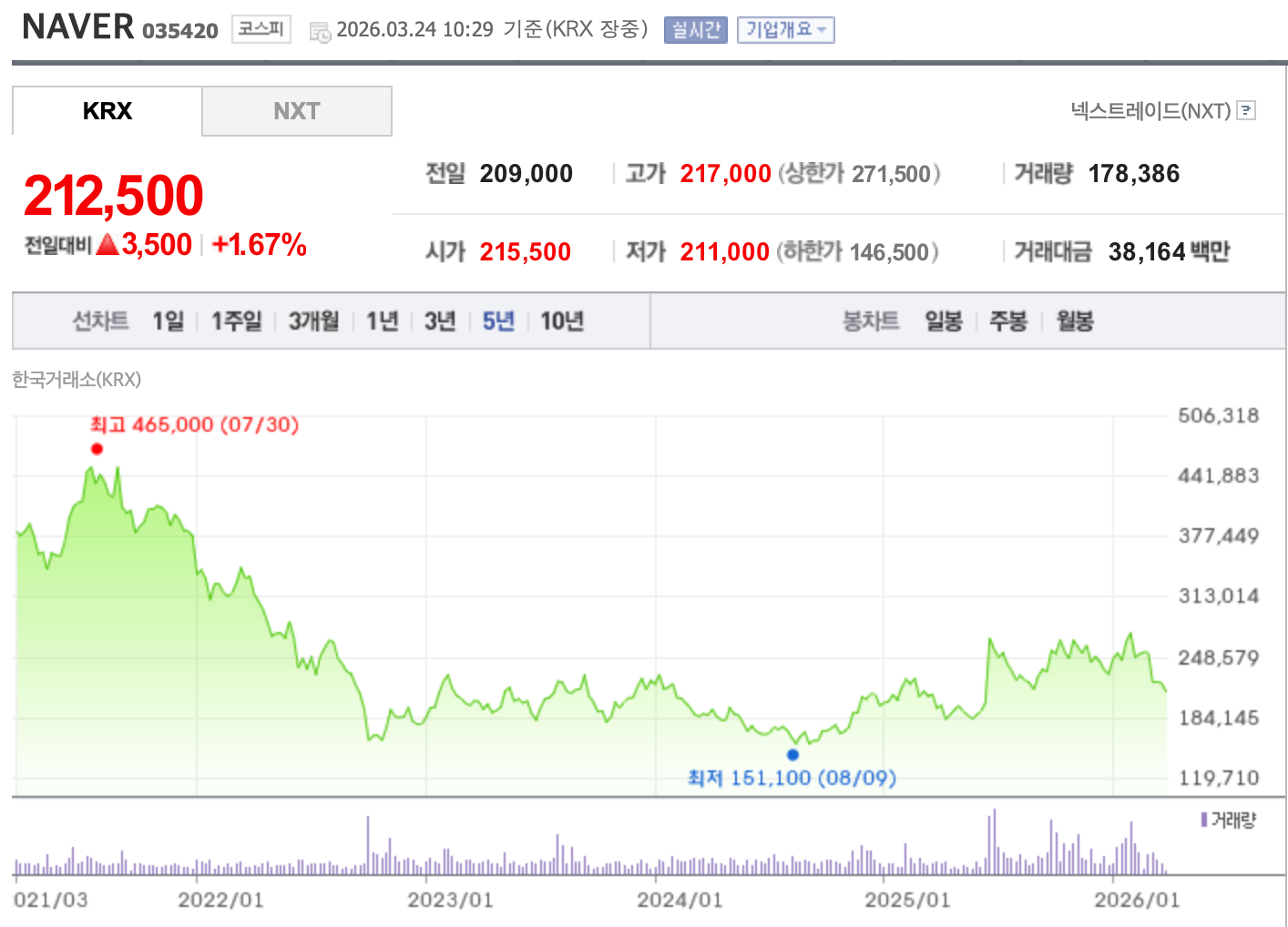Select the 월봉 monthly candle option
Viewport: 1288px width, 927px height.
click(x=1074, y=321)
